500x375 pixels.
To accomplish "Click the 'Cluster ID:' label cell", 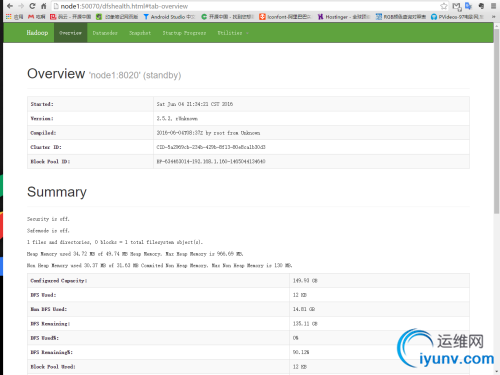I will pos(90,147).
